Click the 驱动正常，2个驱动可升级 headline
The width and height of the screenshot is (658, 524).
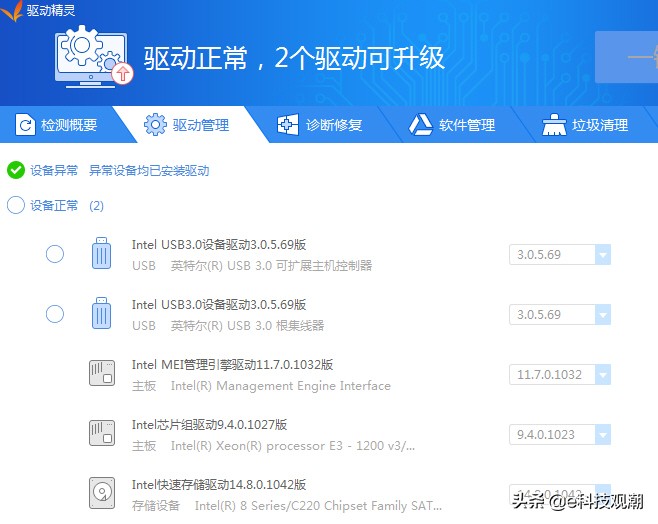(294, 57)
